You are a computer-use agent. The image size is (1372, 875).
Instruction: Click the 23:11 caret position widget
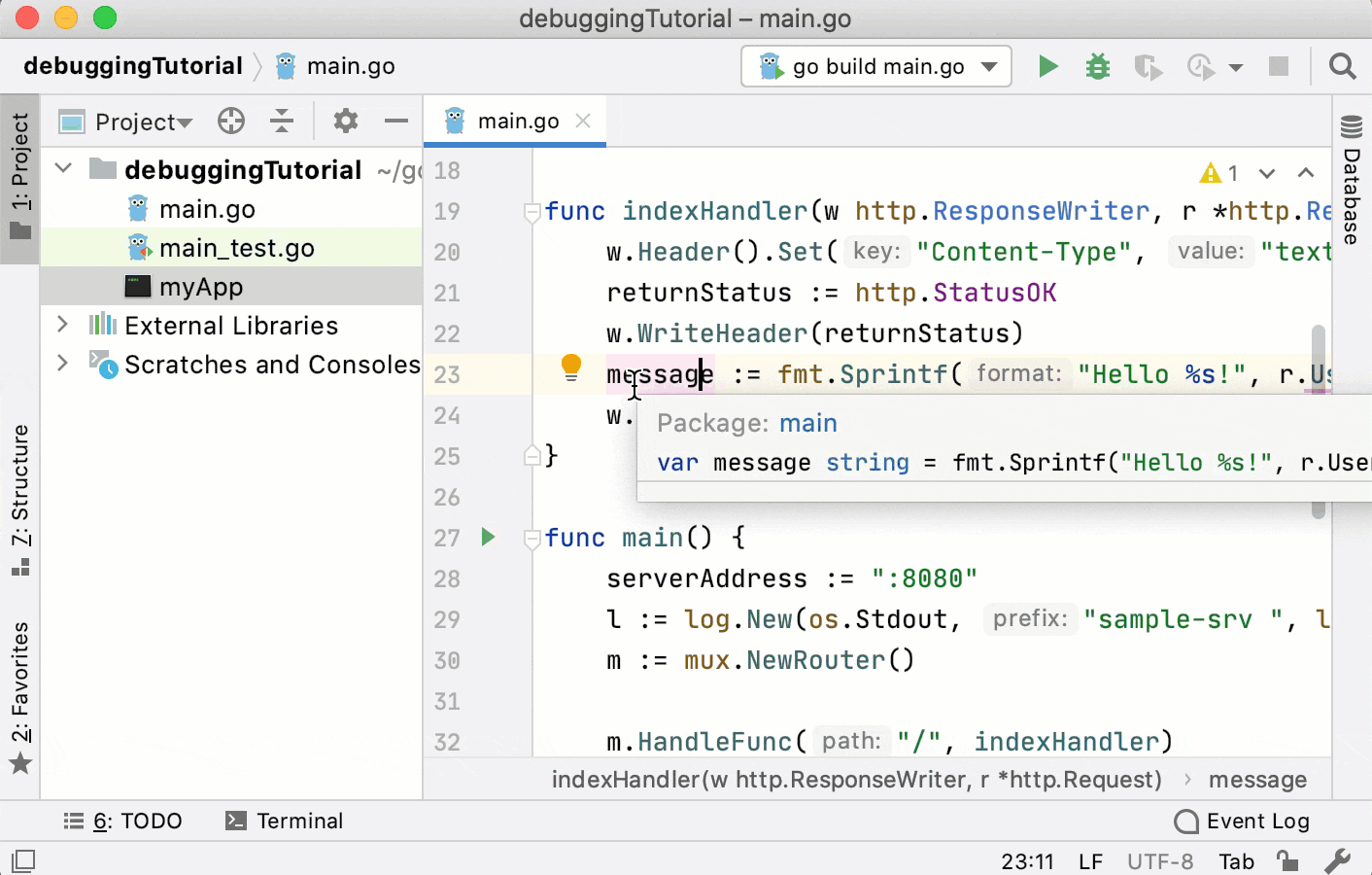coord(1029,861)
